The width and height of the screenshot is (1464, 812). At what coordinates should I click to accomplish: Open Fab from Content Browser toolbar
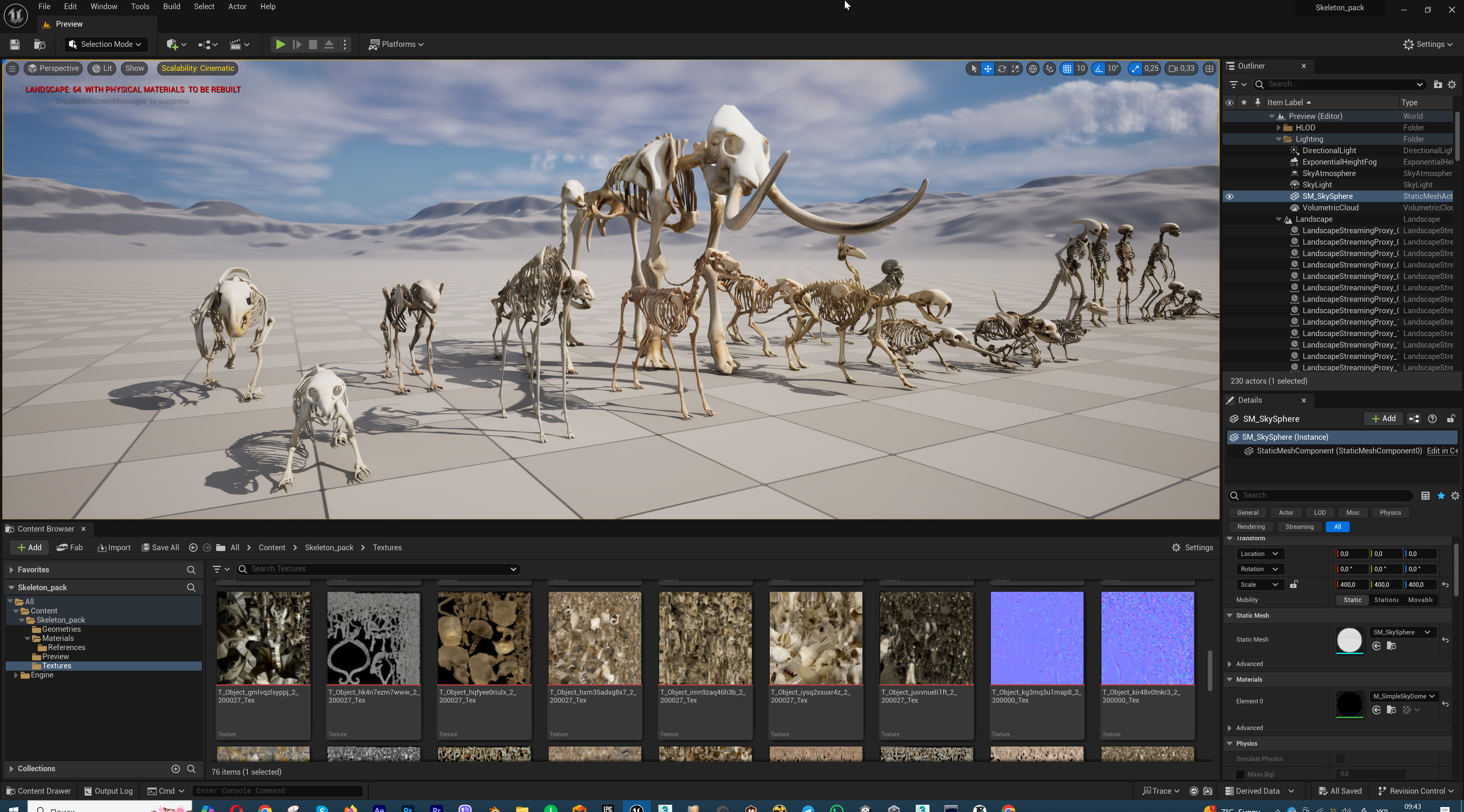(x=69, y=548)
